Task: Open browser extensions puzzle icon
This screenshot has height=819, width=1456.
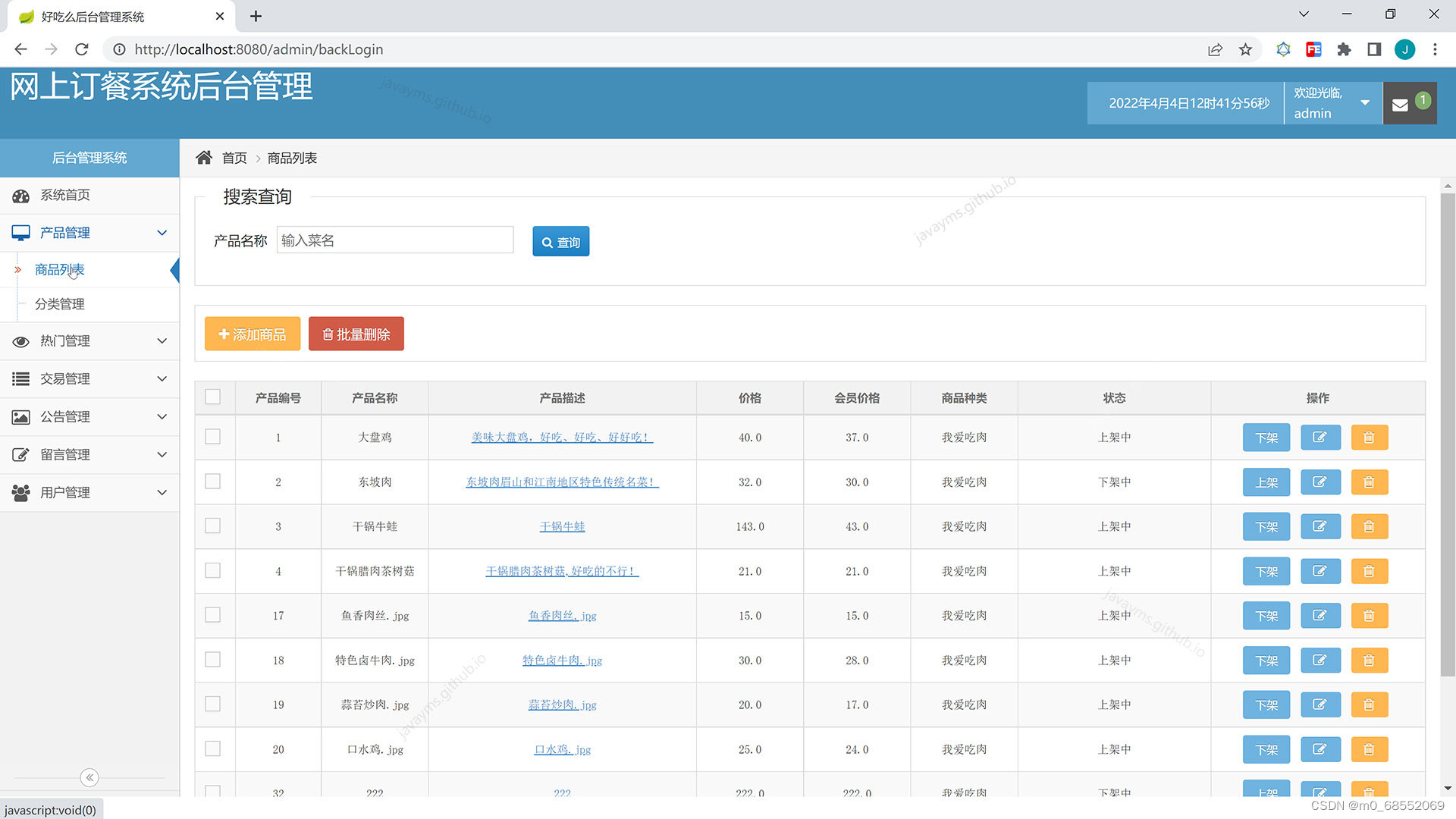Action: coord(1344,49)
